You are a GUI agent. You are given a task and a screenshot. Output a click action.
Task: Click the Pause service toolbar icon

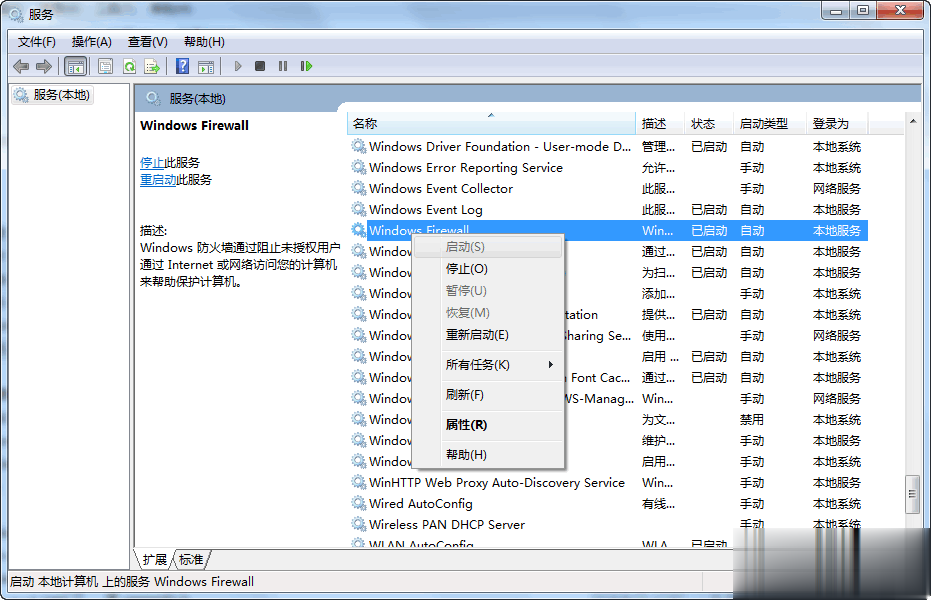pos(283,66)
